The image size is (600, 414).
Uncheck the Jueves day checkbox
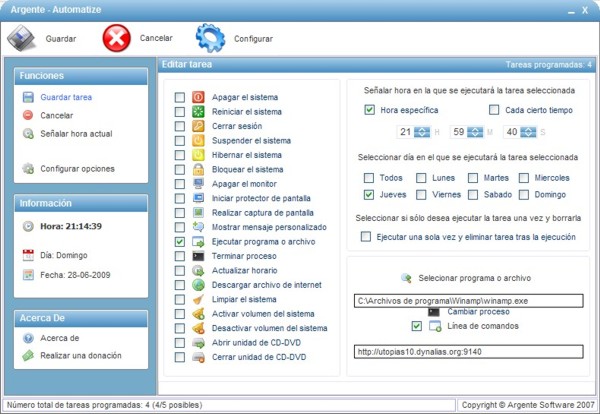(369, 194)
